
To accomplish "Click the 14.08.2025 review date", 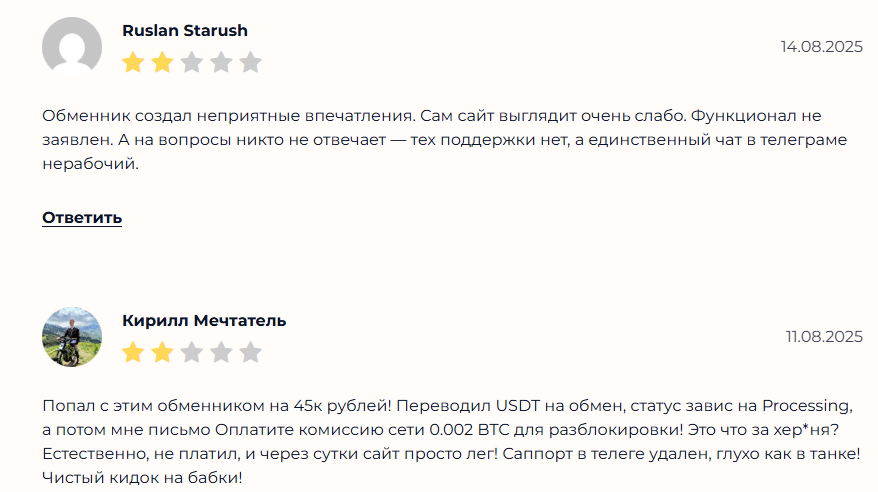I will [x=821, y=47].
